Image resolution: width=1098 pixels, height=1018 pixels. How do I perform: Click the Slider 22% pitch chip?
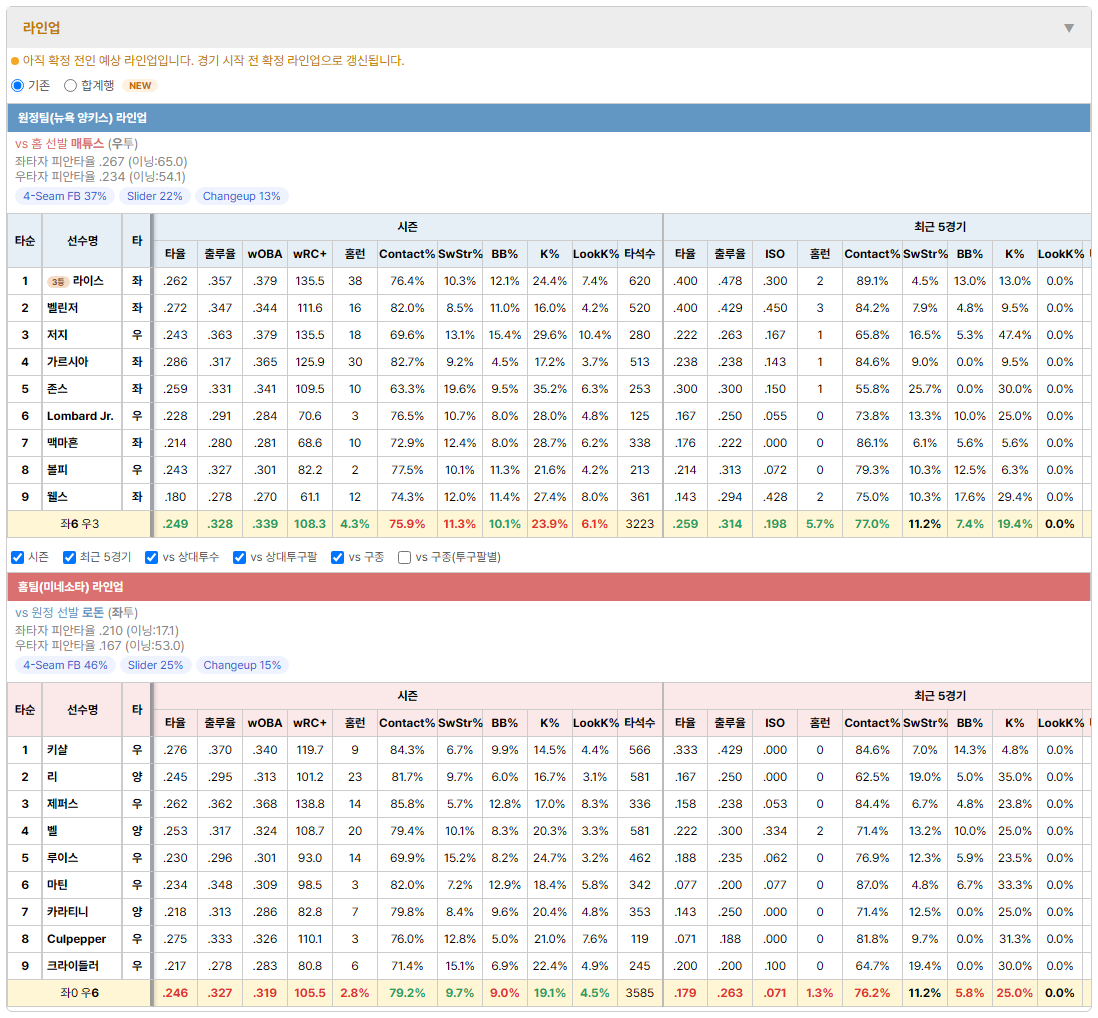pyautogui.click(x=155, y=196)
